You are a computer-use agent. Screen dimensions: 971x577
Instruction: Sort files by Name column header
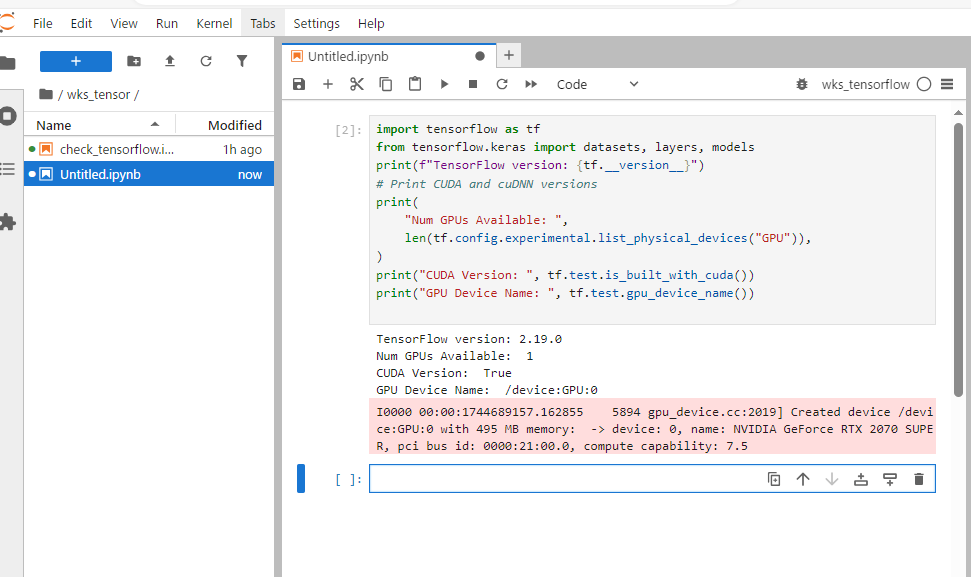(99, 125)
